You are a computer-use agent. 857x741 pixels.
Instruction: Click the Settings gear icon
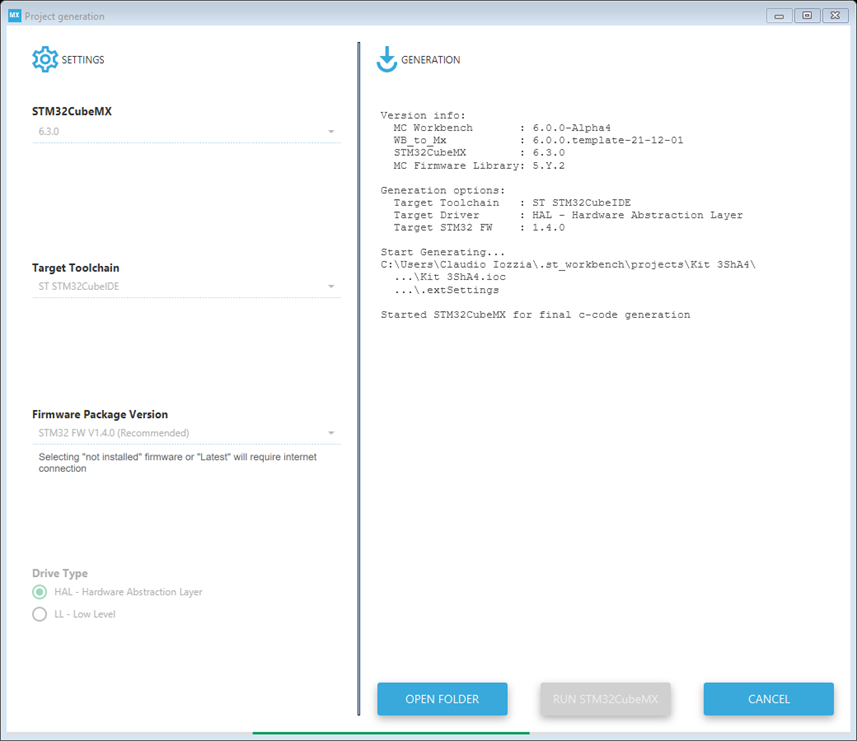pos(45,60)
